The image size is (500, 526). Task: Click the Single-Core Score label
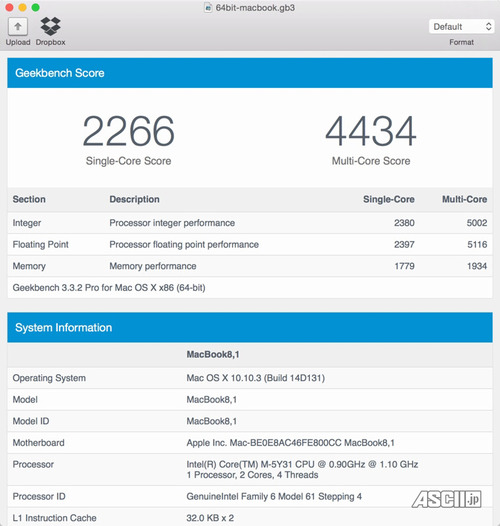[129, 161]
